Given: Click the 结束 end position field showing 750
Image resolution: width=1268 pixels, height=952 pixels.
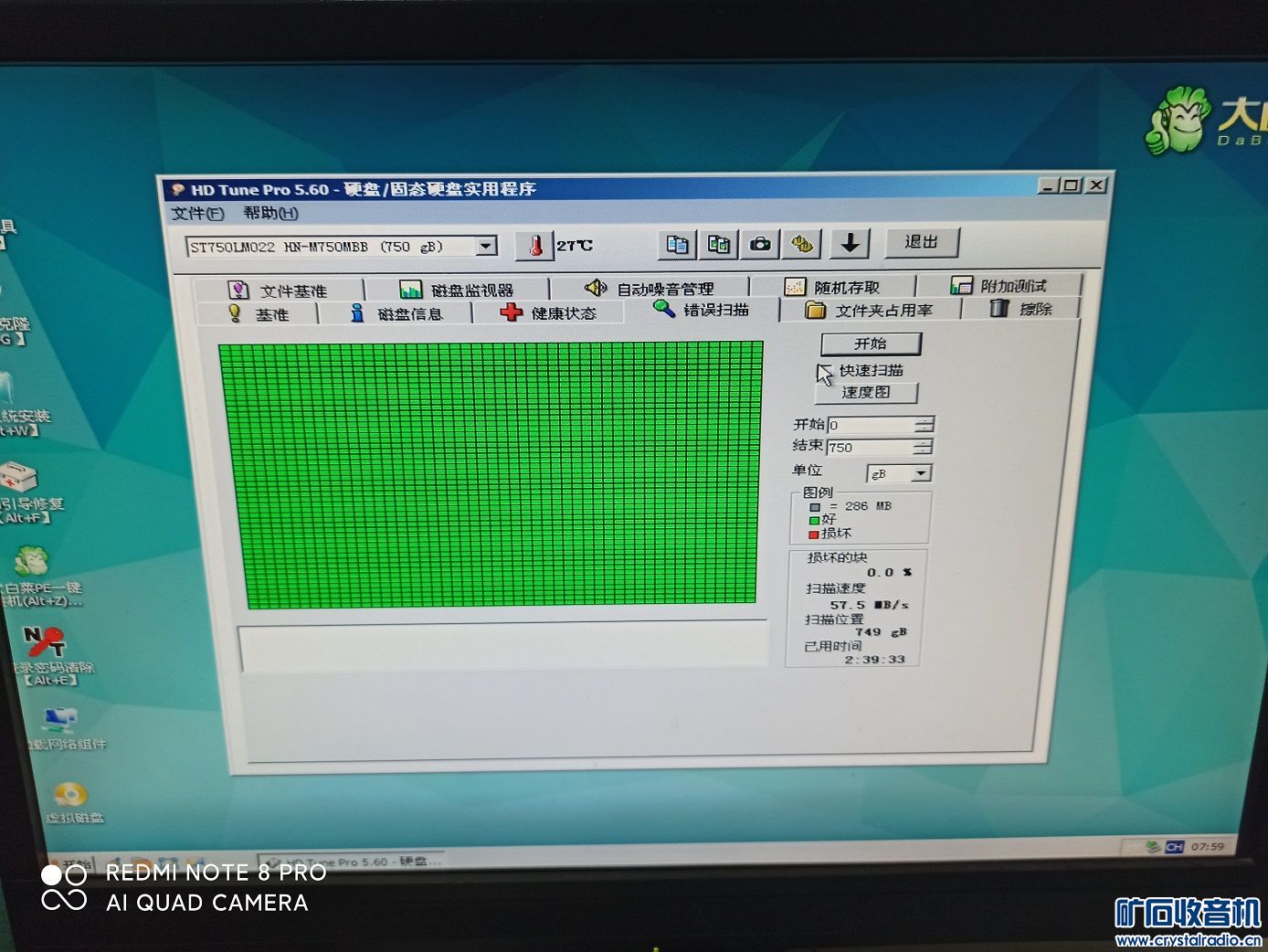Looking at the screenshot, I should 871,448.
